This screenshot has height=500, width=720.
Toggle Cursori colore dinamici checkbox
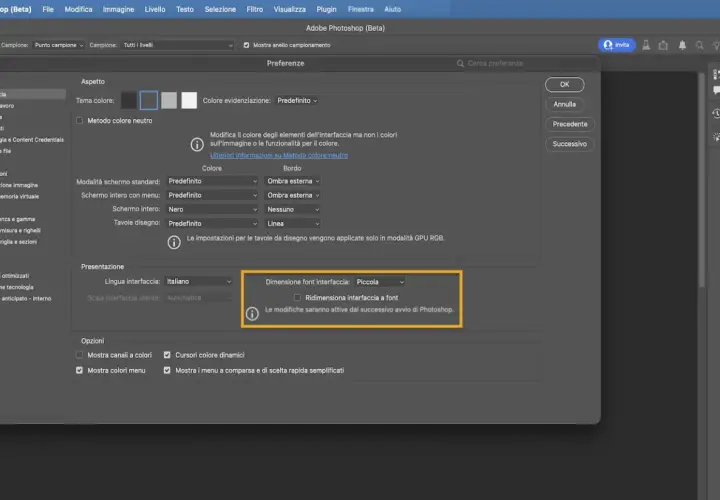click(167, 355)
